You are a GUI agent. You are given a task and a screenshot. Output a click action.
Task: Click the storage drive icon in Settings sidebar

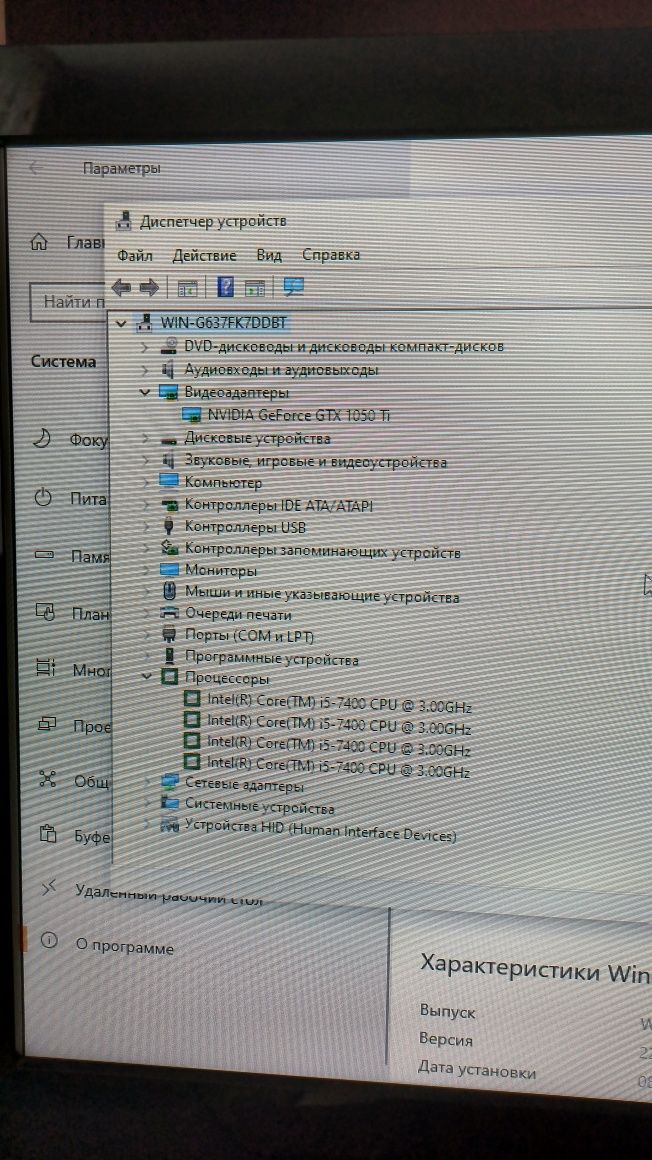44,554
